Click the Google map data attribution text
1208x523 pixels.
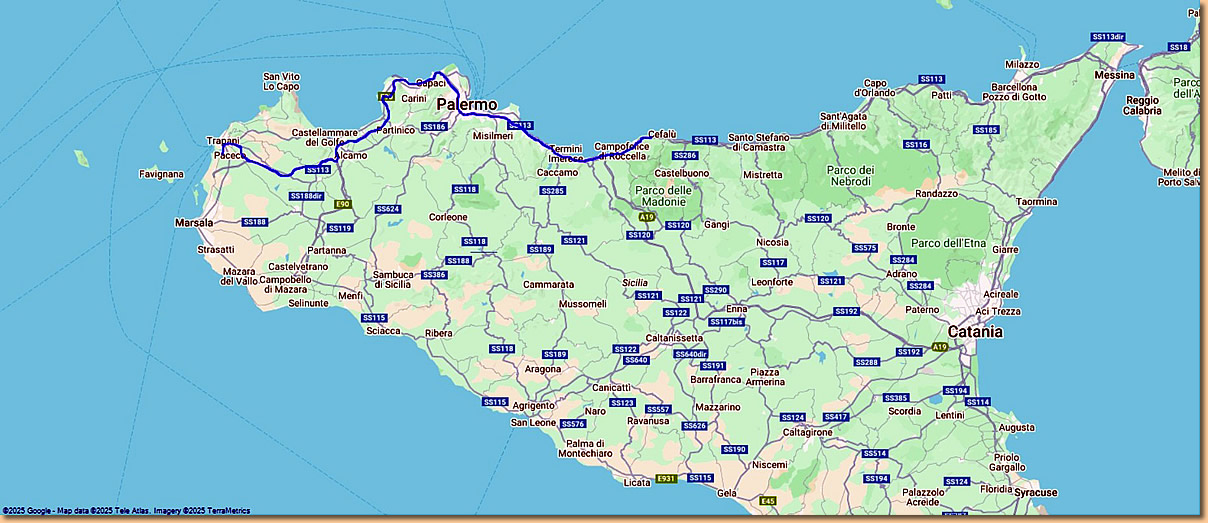tap(126, 511)
